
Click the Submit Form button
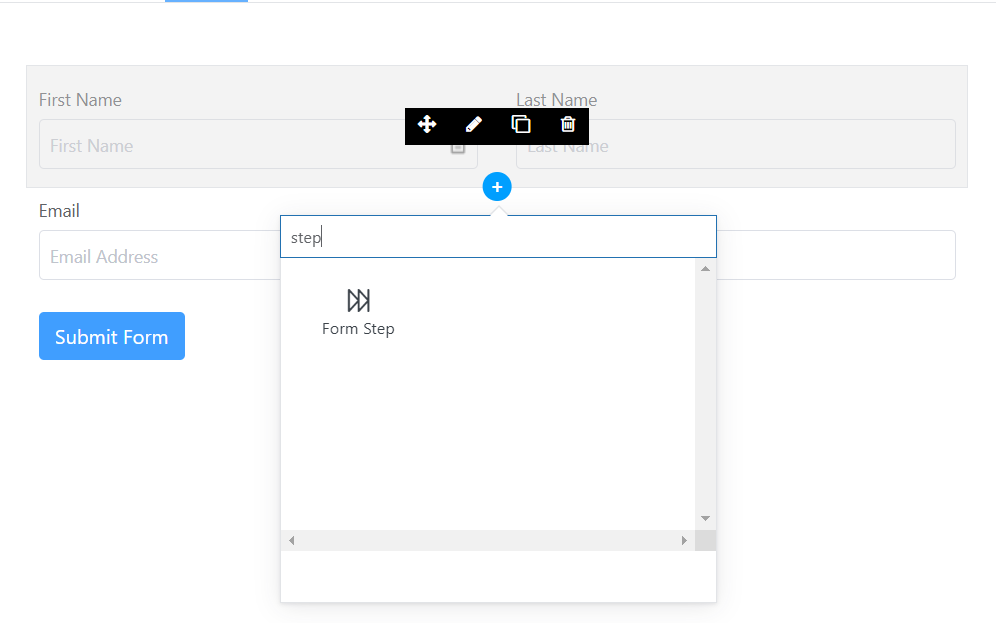click(112, 336)
